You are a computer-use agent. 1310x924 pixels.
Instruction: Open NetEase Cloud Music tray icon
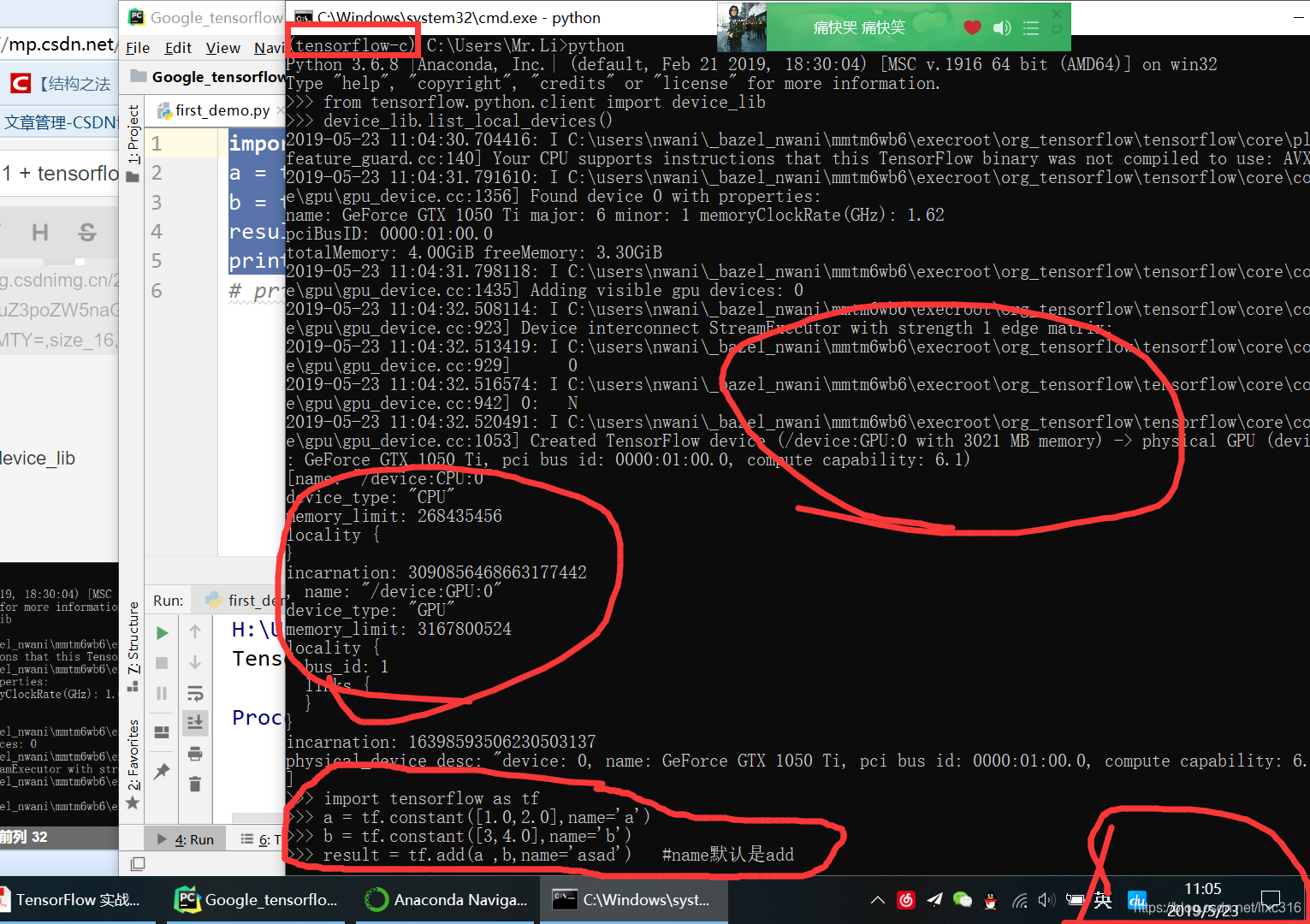point(906,900)
